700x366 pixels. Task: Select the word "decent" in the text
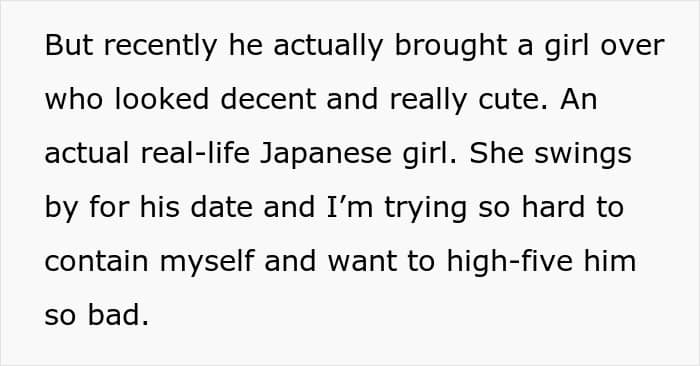click(268, 99)
